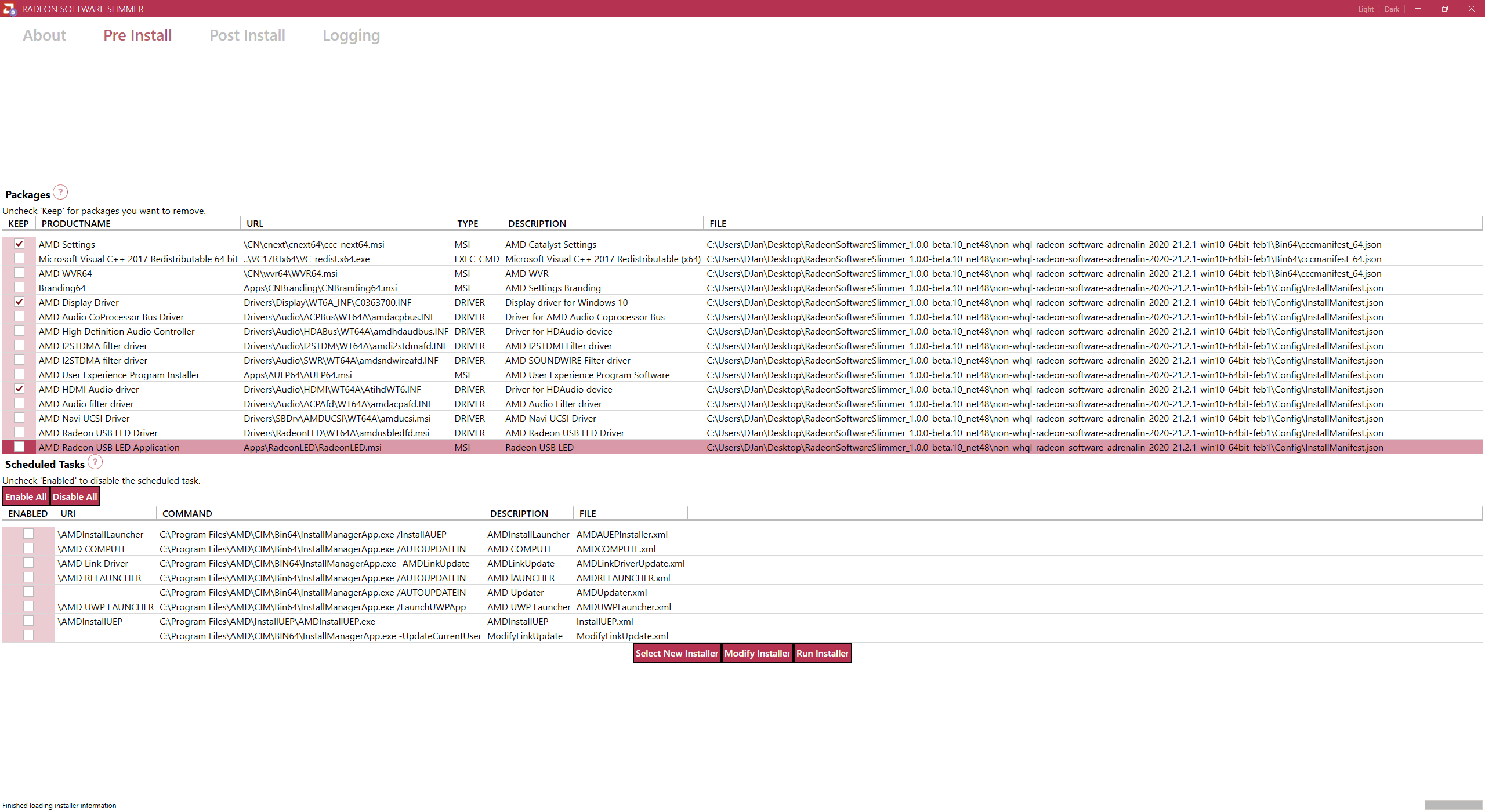
Task: Enable the \AMD COMPUTE scheduled task
Action: (28, 548)
